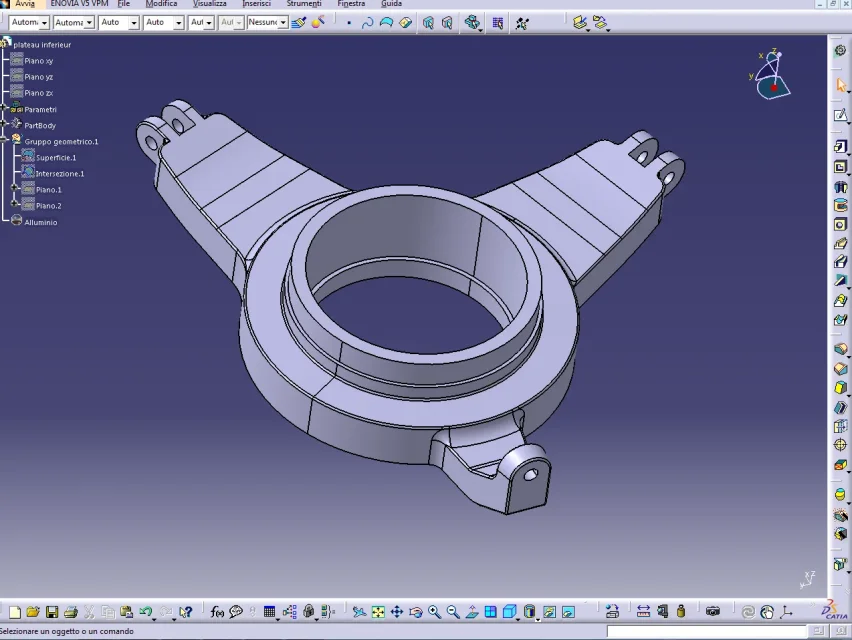
Task: Select Superficie.1 in the tree
Action: 56,158
